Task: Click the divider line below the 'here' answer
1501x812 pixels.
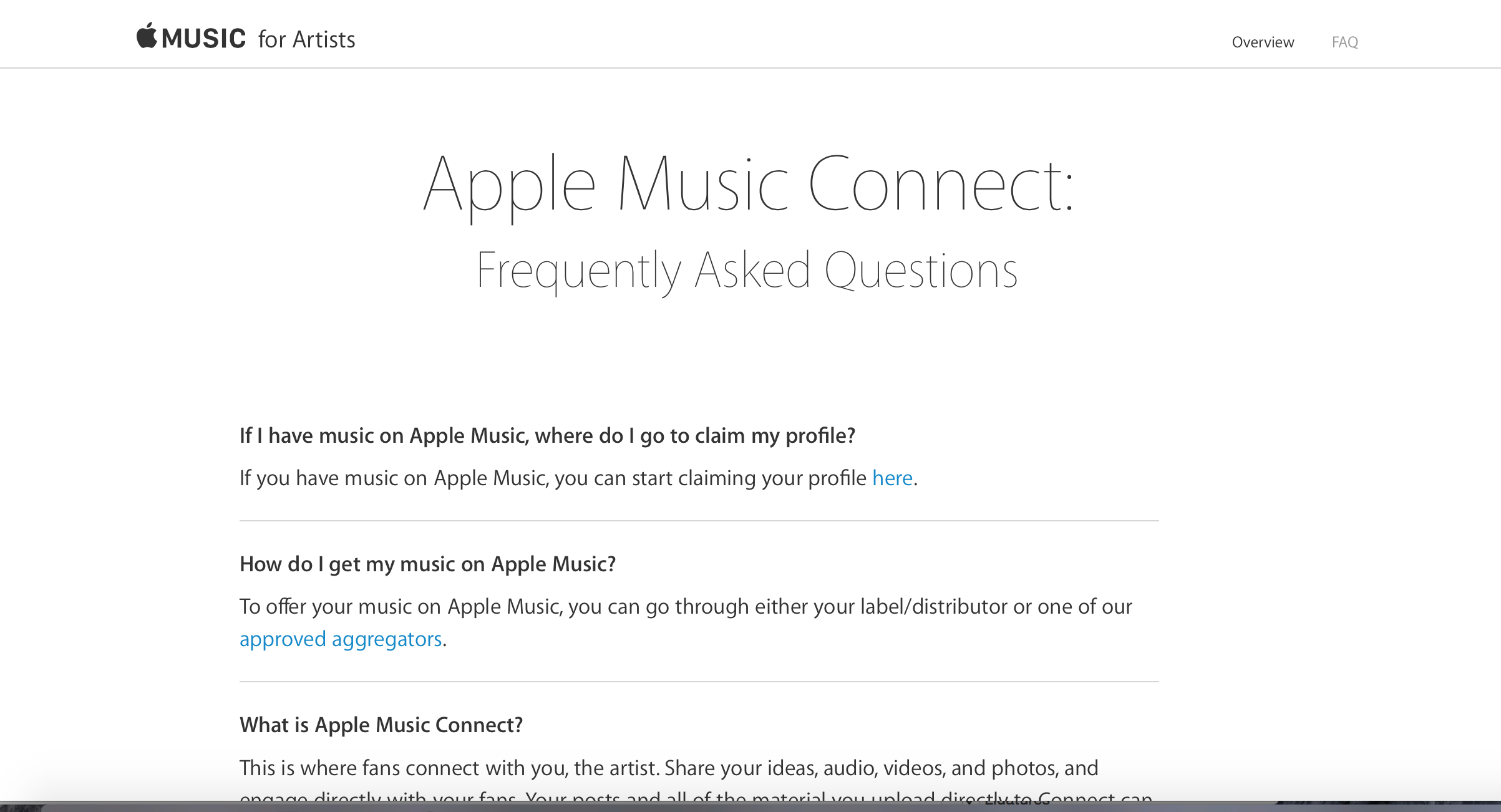Action: [699, 521]
